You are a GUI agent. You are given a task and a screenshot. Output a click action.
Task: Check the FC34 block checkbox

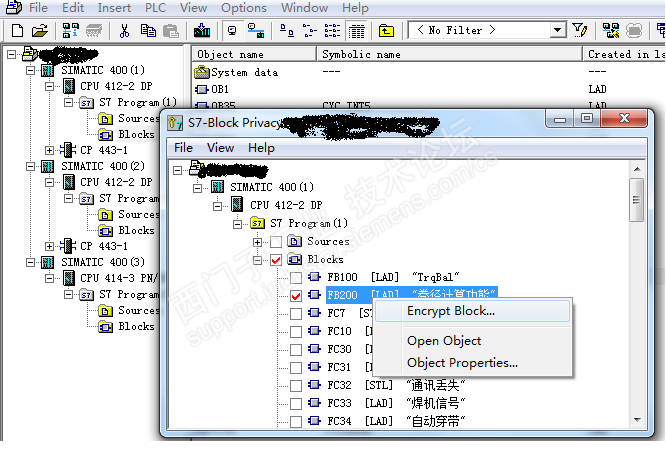pos(296,421)
